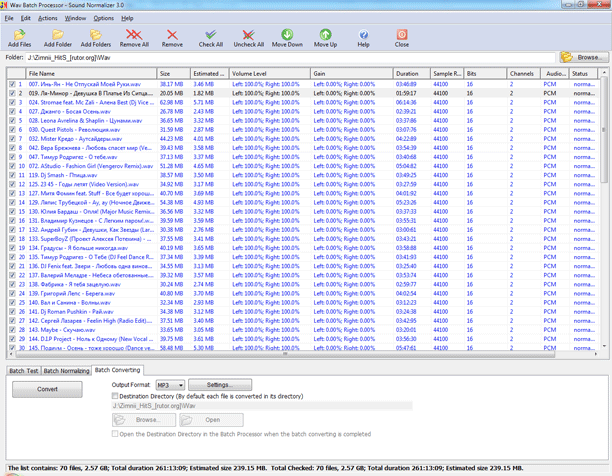
Task: Enable the Destination Directory checkbox
Action: 115,396
